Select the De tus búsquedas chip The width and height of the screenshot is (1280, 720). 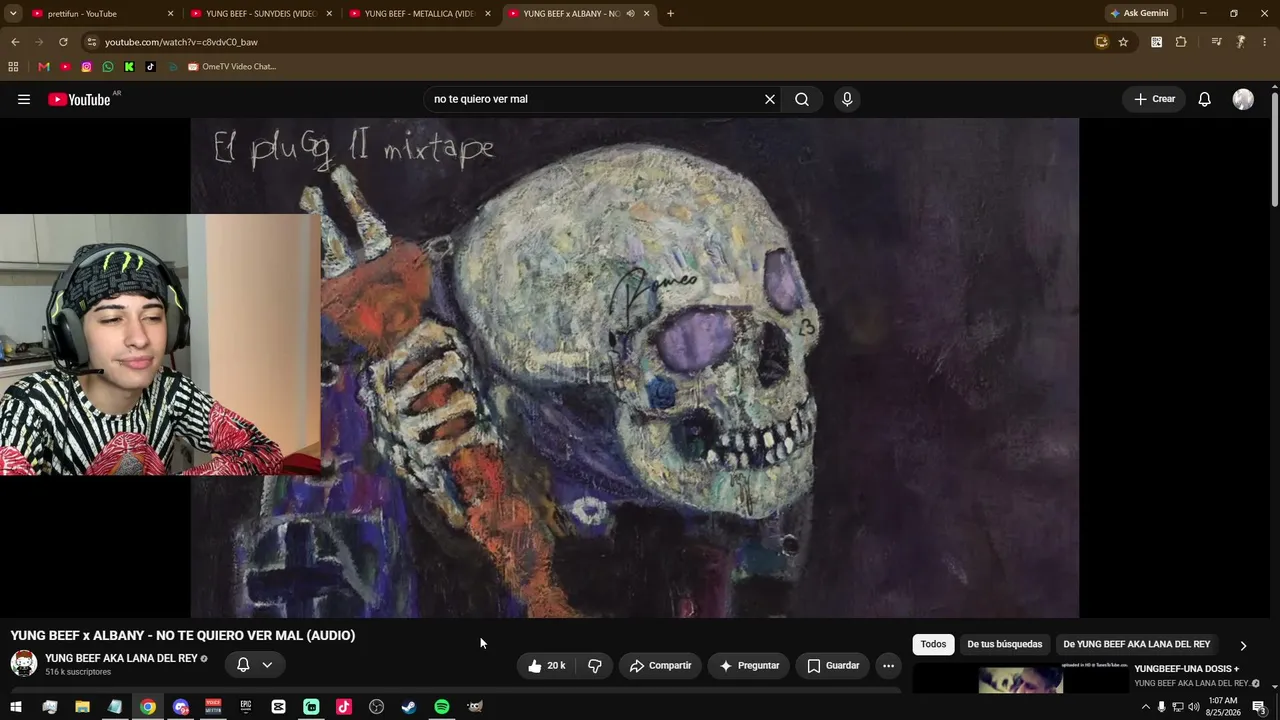click(1004, 644)
